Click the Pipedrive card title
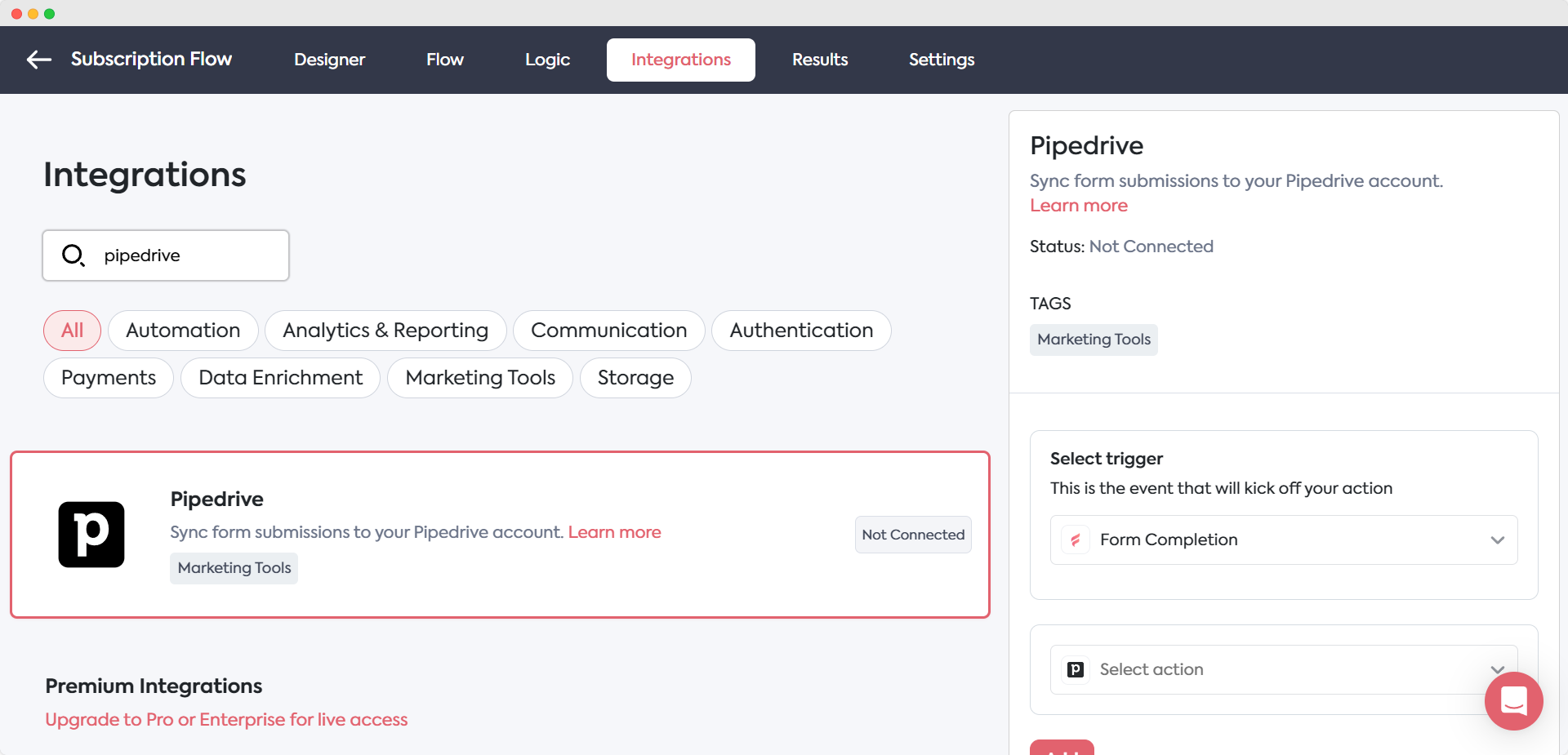This screenshot has height=755, width=1568. pos(216,499)
